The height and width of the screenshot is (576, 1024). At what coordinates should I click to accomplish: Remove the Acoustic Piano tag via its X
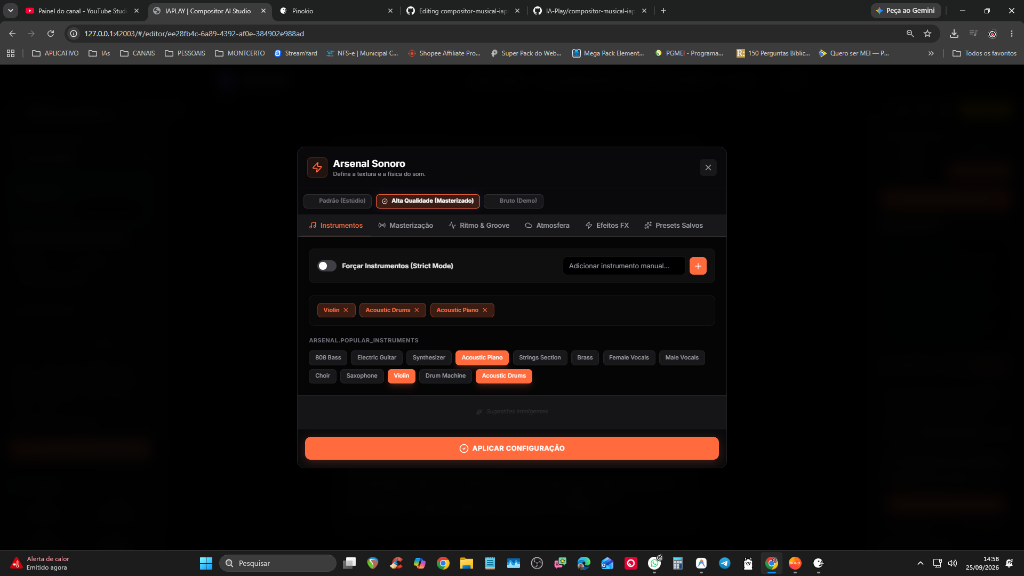pyautogui.click(x=485, y=310)
